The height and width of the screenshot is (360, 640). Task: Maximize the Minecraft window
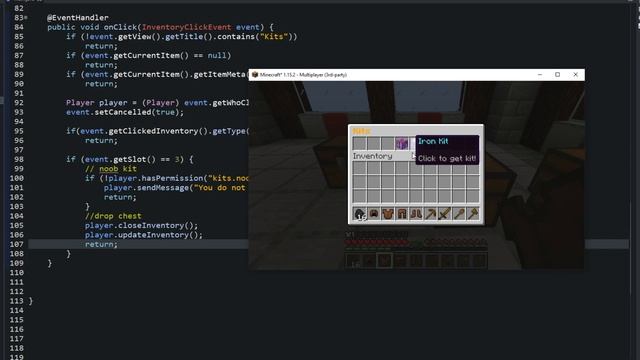click(558, 75)
